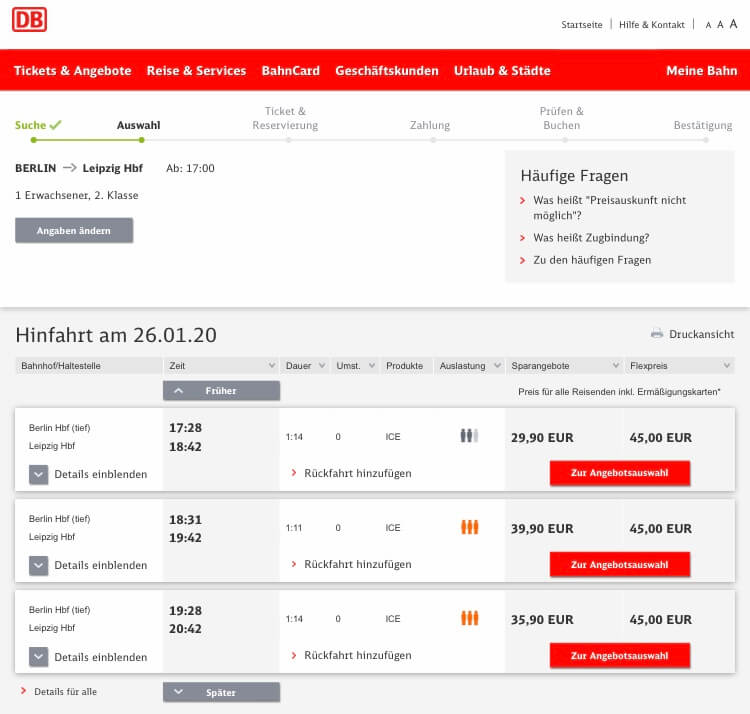This screenshot has width=750, height=714.
Task: Click the DB logo icon
Action: [x=29, y=20]
